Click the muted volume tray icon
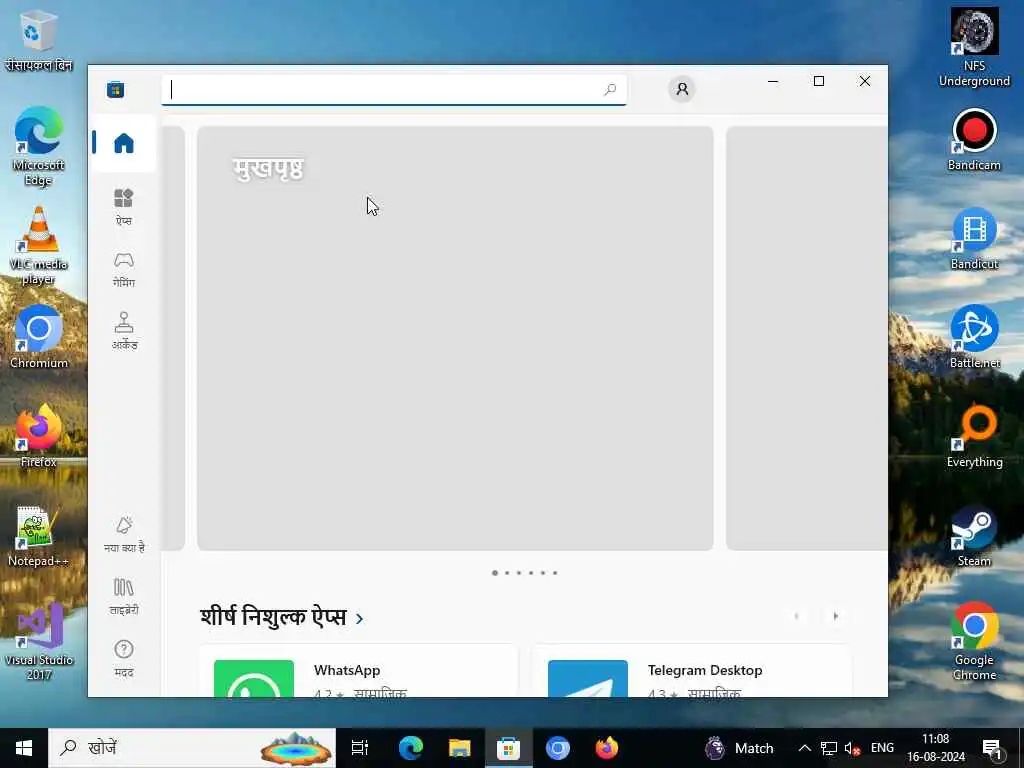The height and width of the screenshot is (768, 1024). (852, 748)
